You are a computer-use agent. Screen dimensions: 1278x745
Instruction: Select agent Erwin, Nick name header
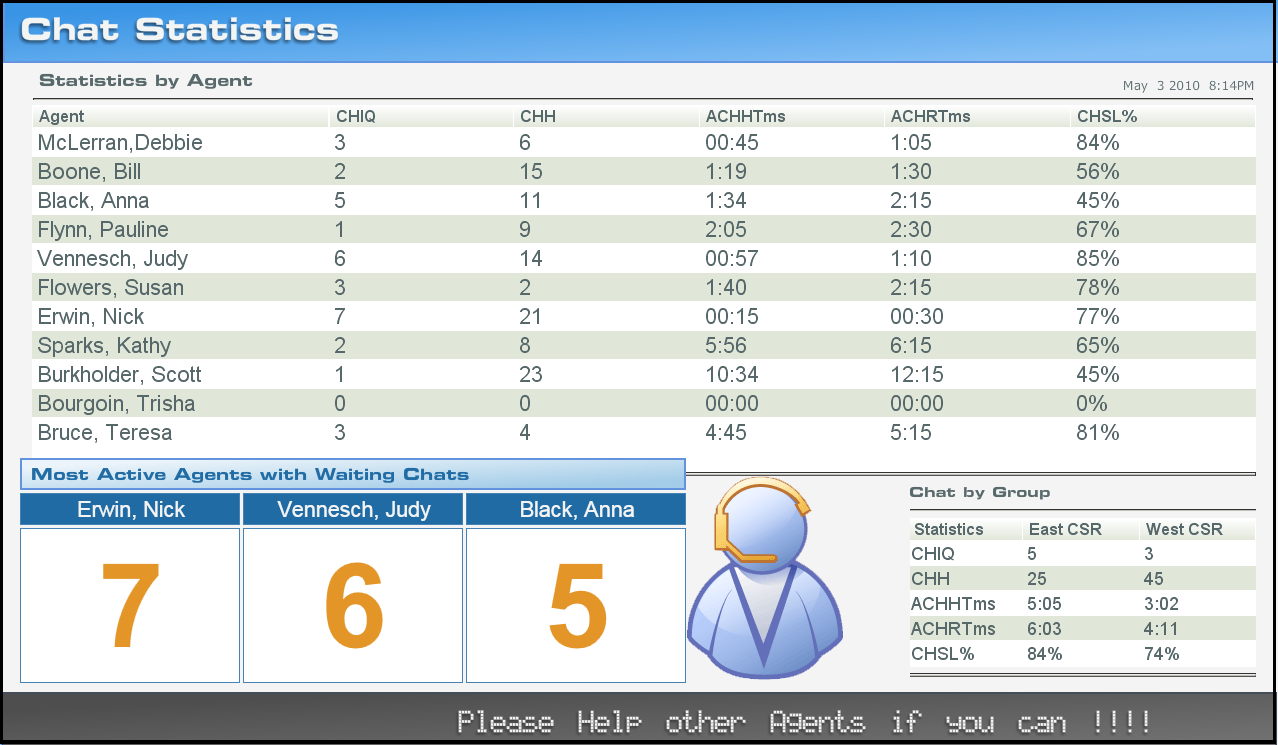(129, 510)
